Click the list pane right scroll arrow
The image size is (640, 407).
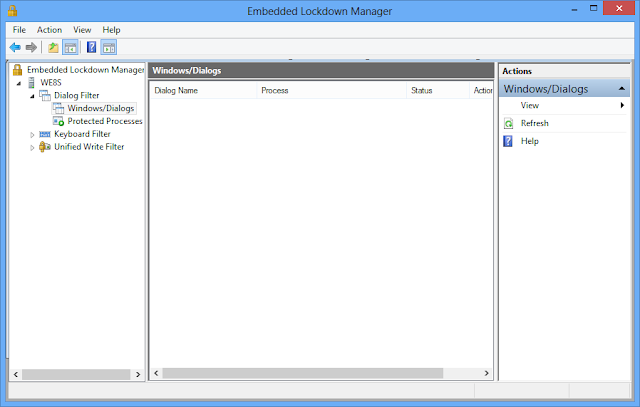(487, 373)
